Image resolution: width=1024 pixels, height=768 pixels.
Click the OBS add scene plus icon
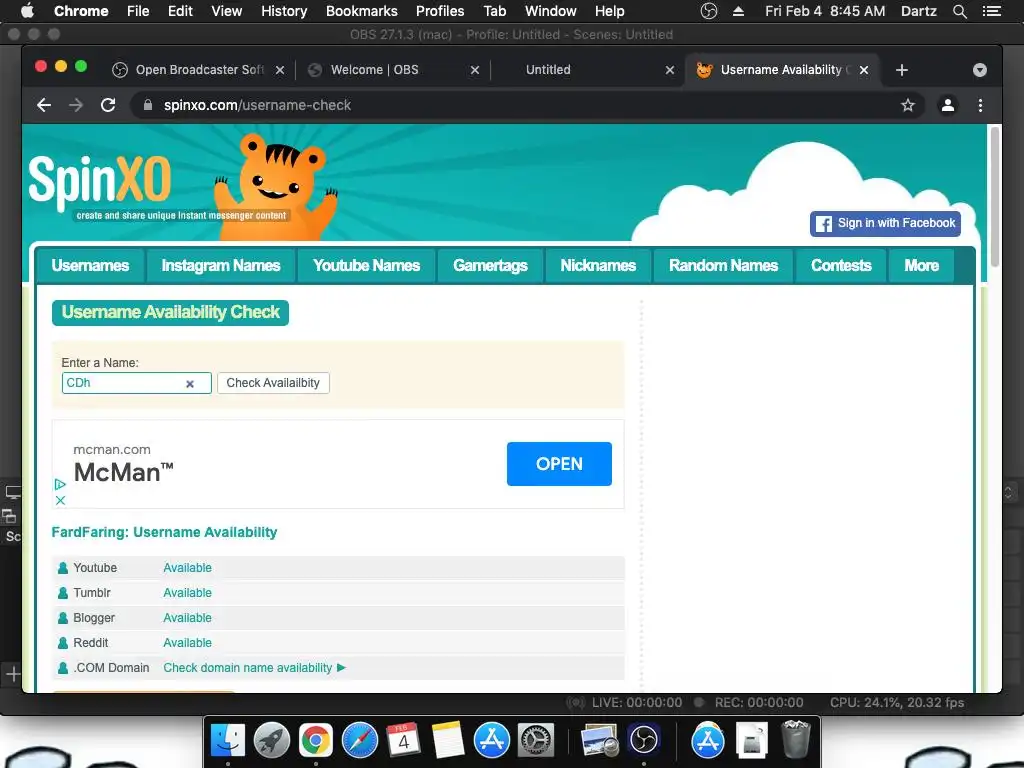(x=13, y=674)
